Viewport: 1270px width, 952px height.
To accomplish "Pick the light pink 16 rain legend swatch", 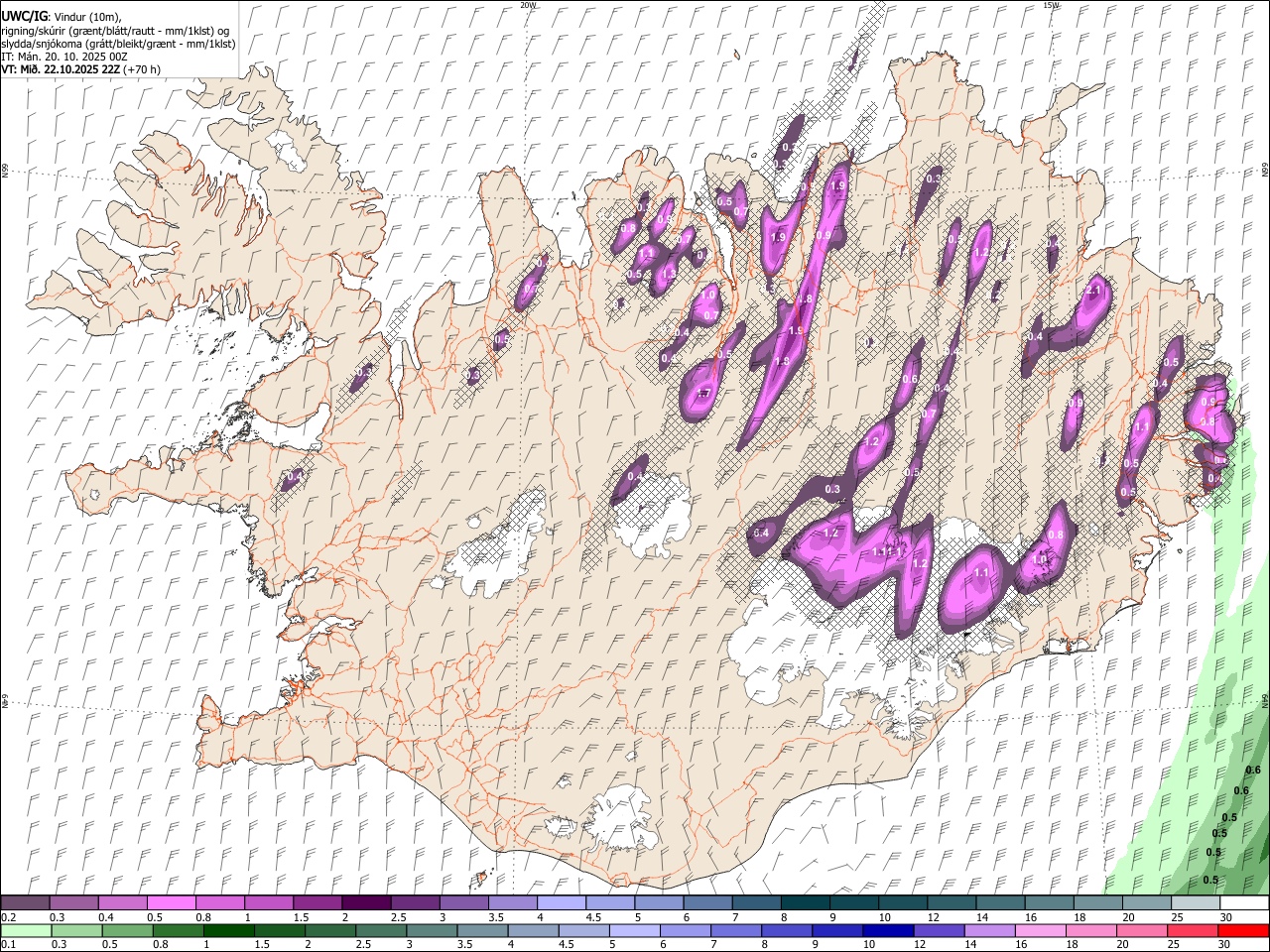I will [1042, 931].
